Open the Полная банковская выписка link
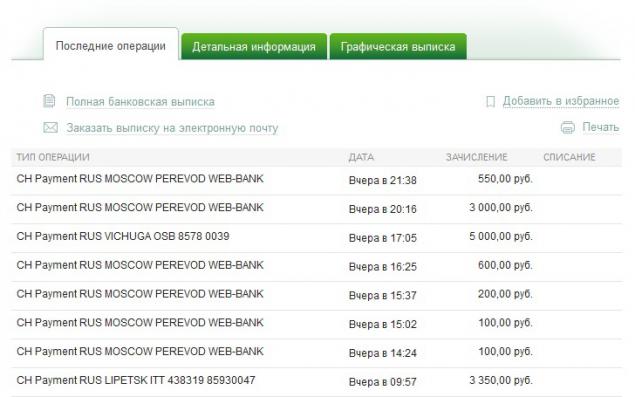Image resolution: width=635 pixels, height=397 pixels. 140,102
